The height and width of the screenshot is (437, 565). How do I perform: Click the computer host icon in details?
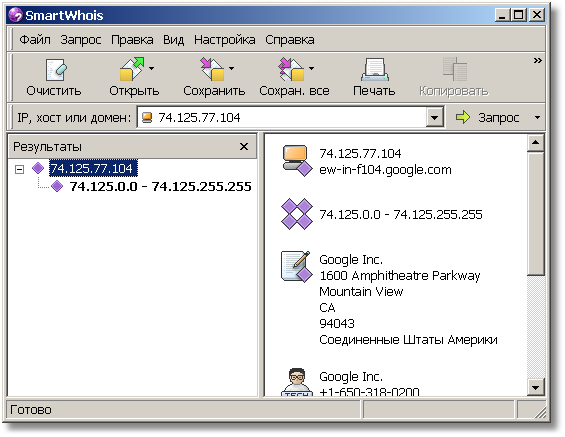297,161
